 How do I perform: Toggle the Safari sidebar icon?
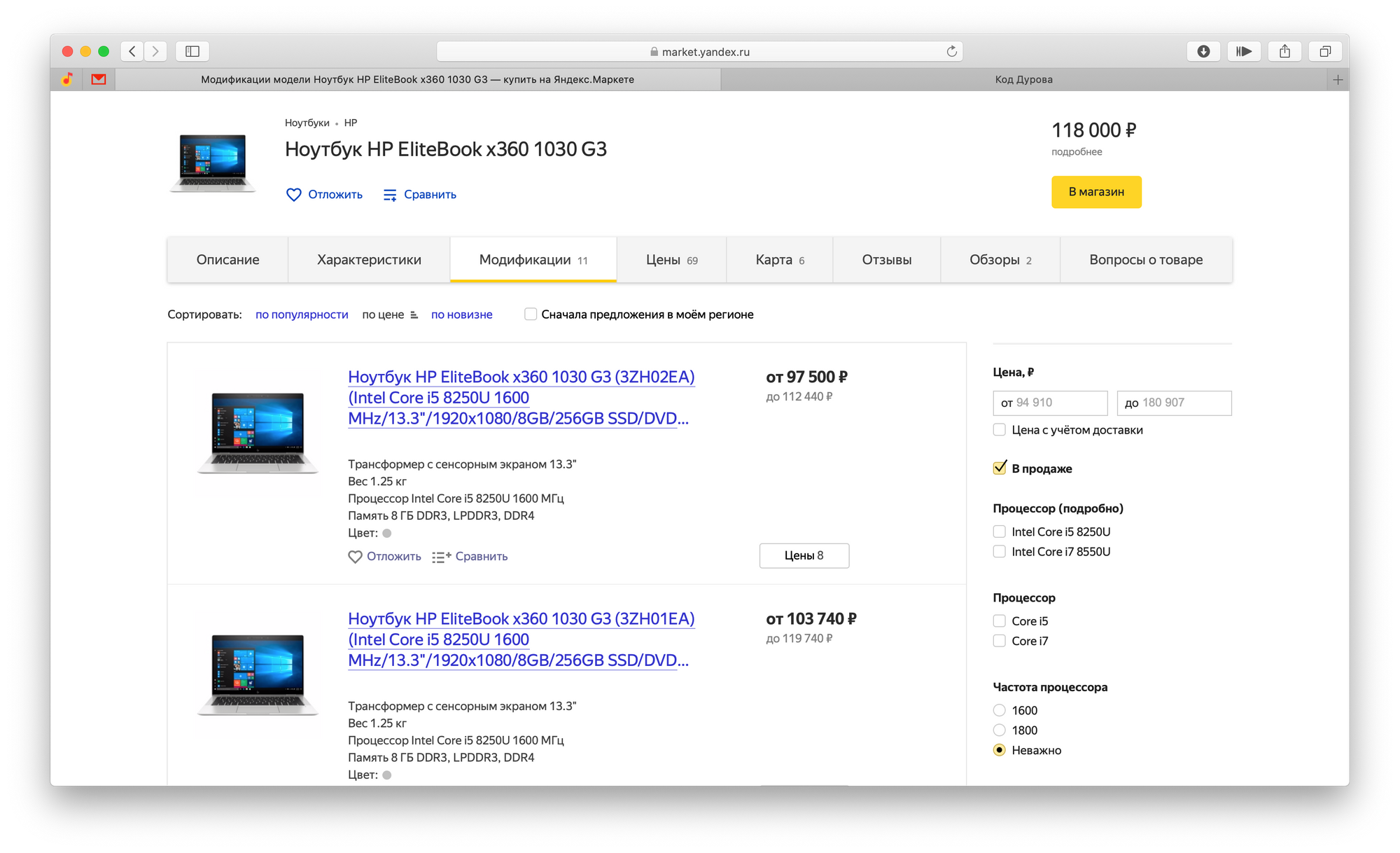click(x=192, y=51)
